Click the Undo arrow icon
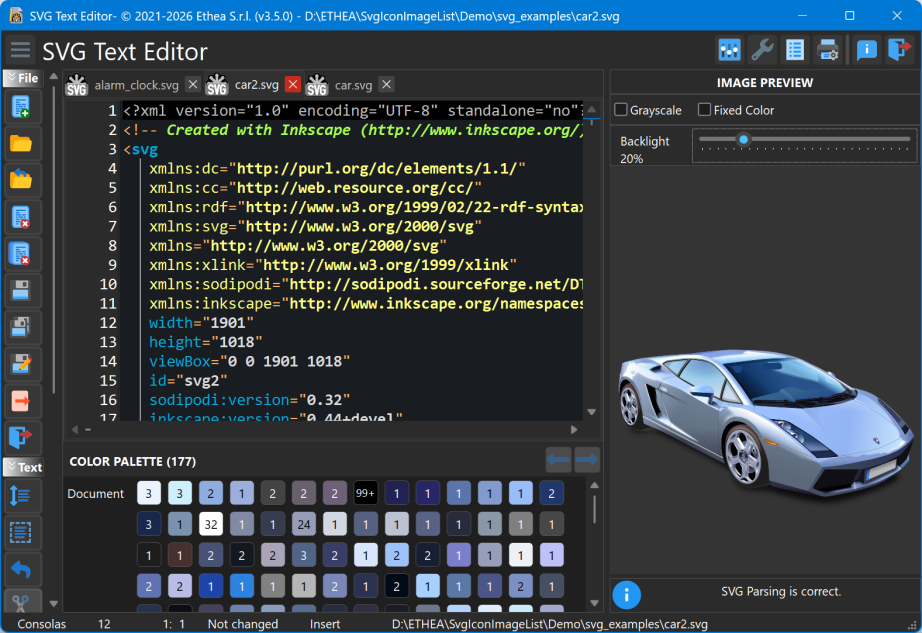 coord(21,570)
